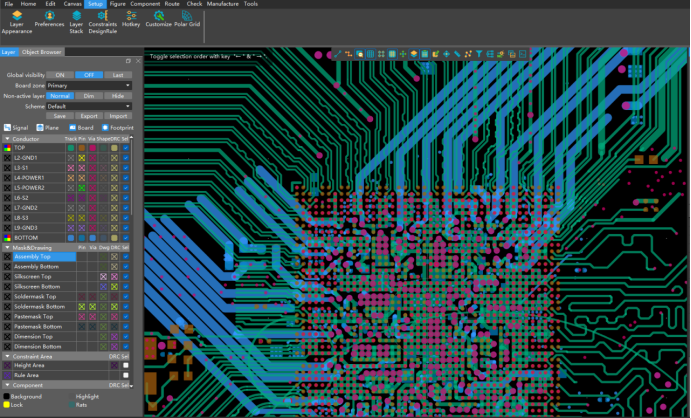This screenshot has width=691, height=418.
Task: Click the Export scheme button
Action: [x=89, y=116]
